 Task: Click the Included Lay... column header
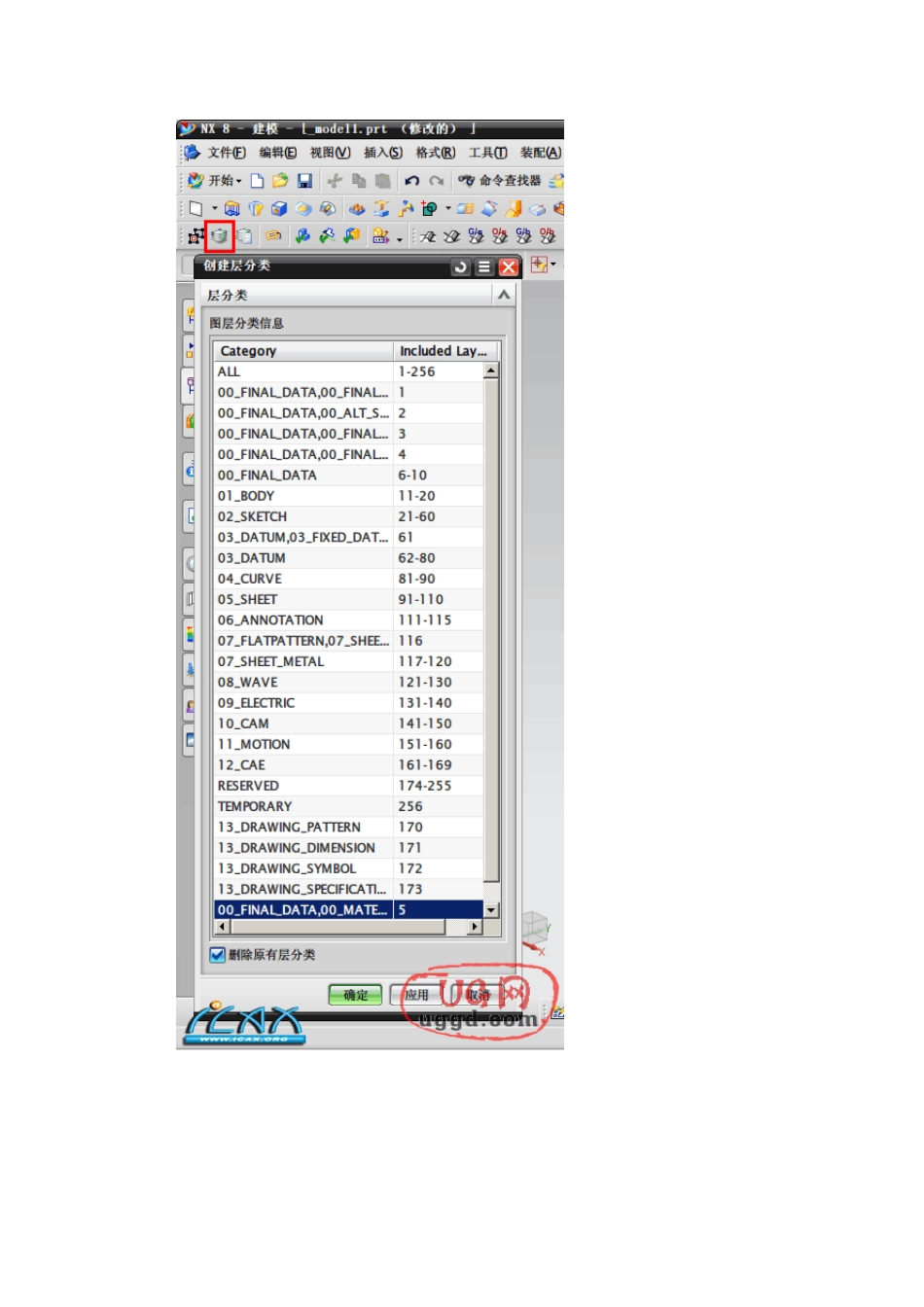[x=446, y=351]
